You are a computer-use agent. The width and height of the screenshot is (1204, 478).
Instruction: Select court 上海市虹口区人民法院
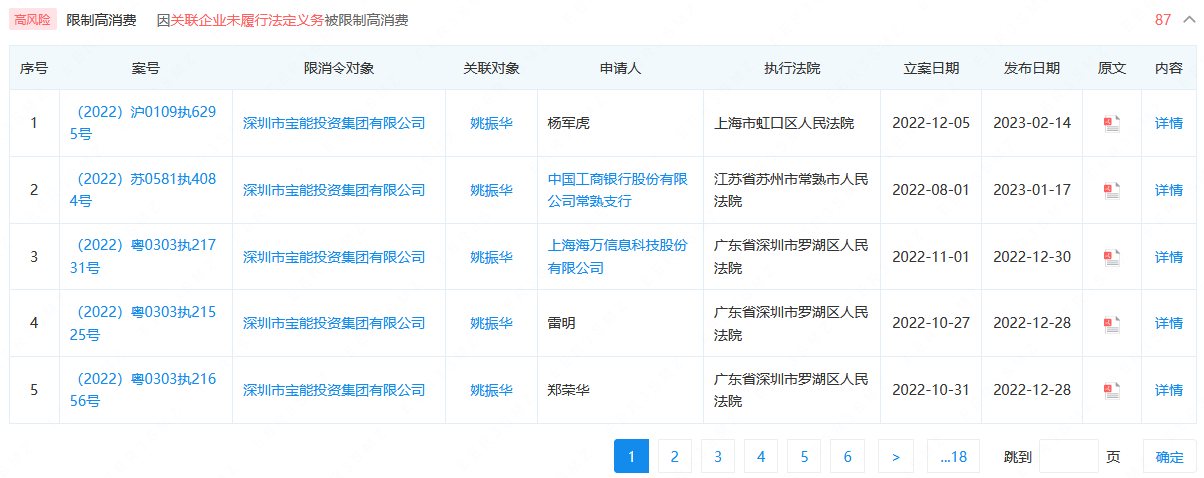coord(784,123)
